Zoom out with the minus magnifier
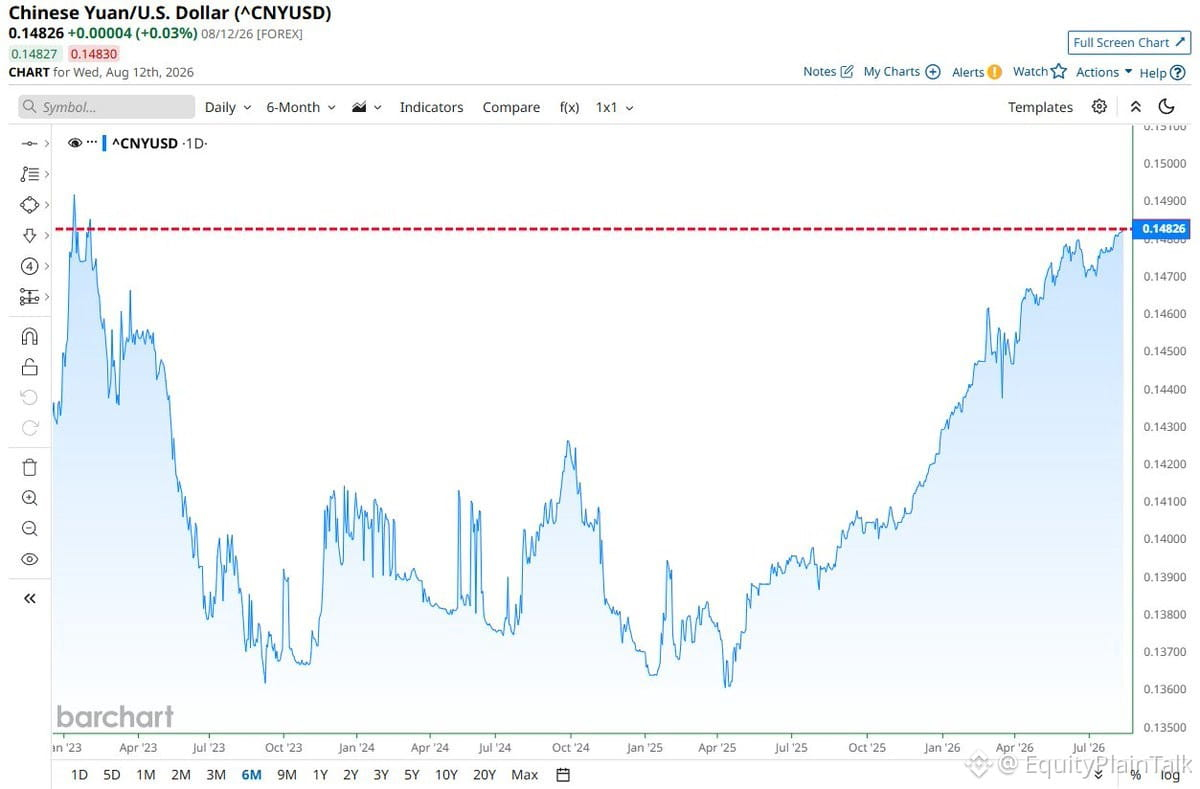The image size is (1200, 789). (29, 529)
